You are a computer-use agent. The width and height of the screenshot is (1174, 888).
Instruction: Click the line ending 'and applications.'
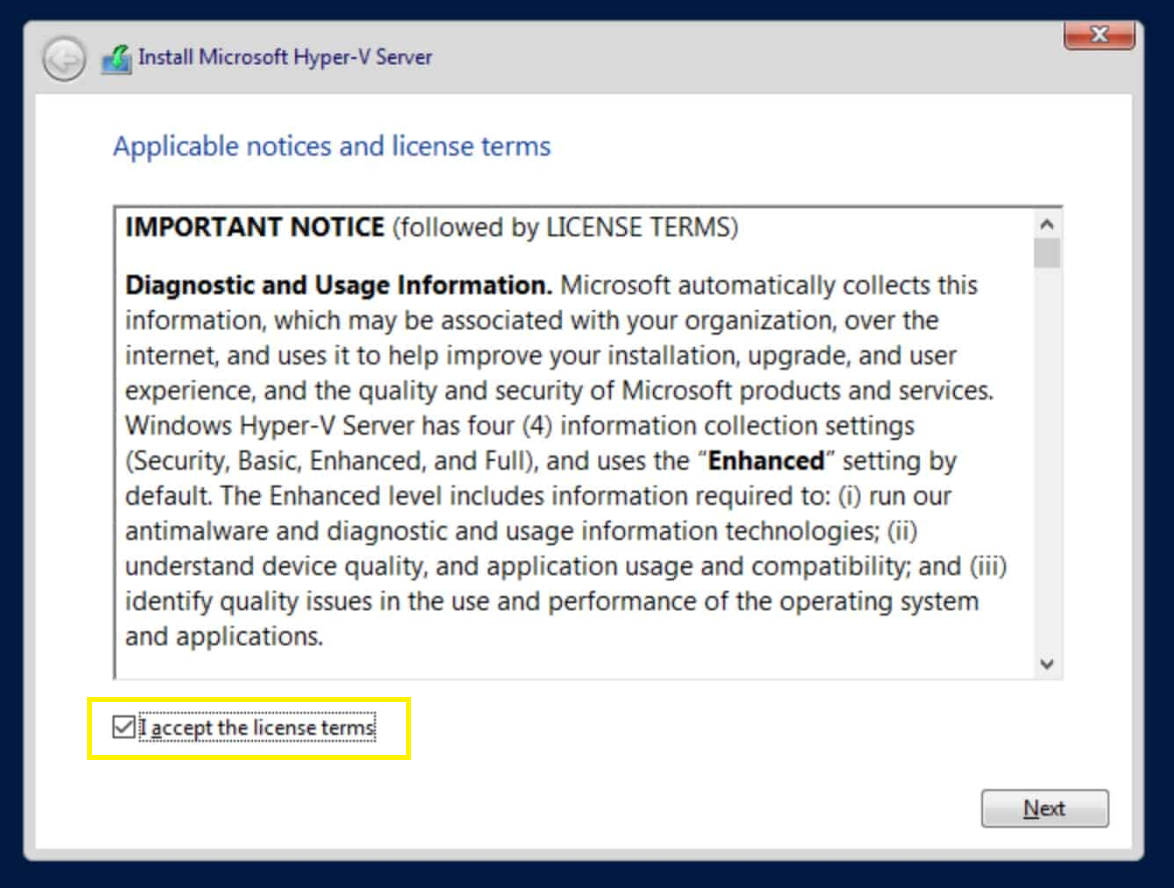(x=224, y=636)
